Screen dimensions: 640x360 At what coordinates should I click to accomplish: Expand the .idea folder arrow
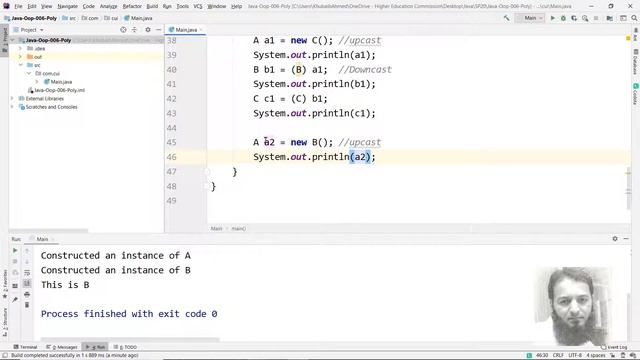tap(20, 48)
